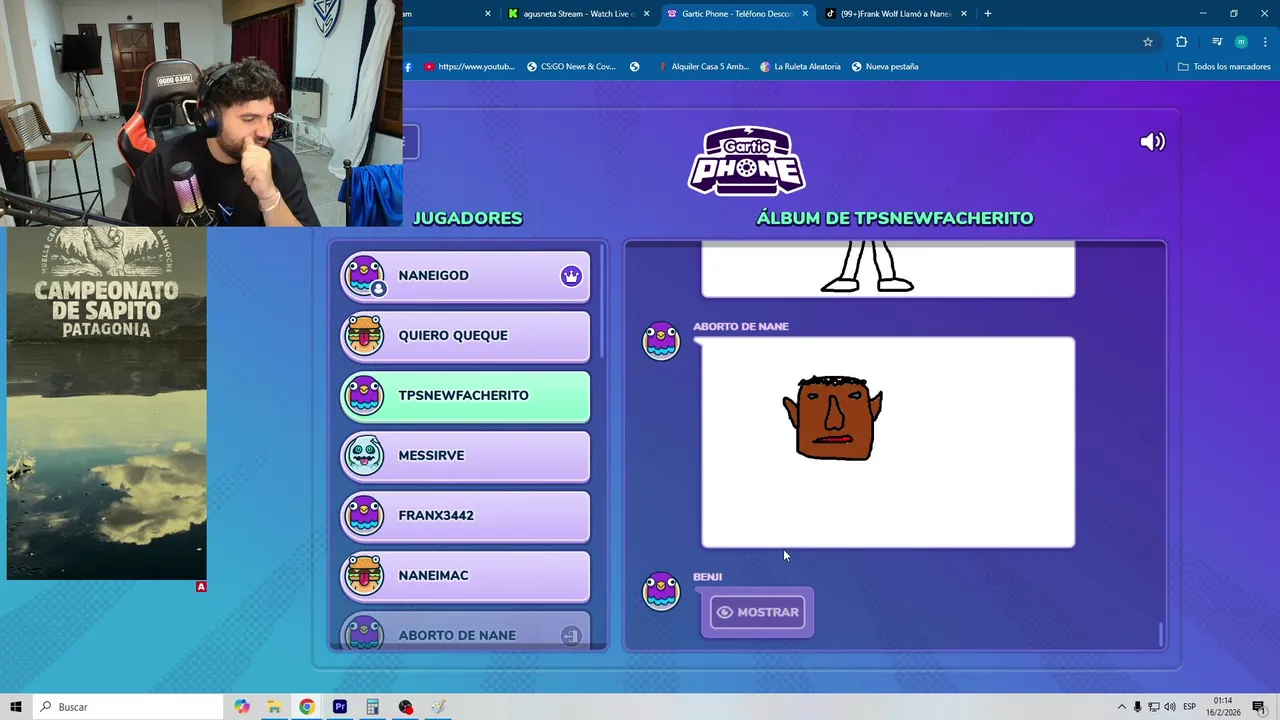
Task: Open the Paint app taskbar icon
Action: [x=438, y=707]
